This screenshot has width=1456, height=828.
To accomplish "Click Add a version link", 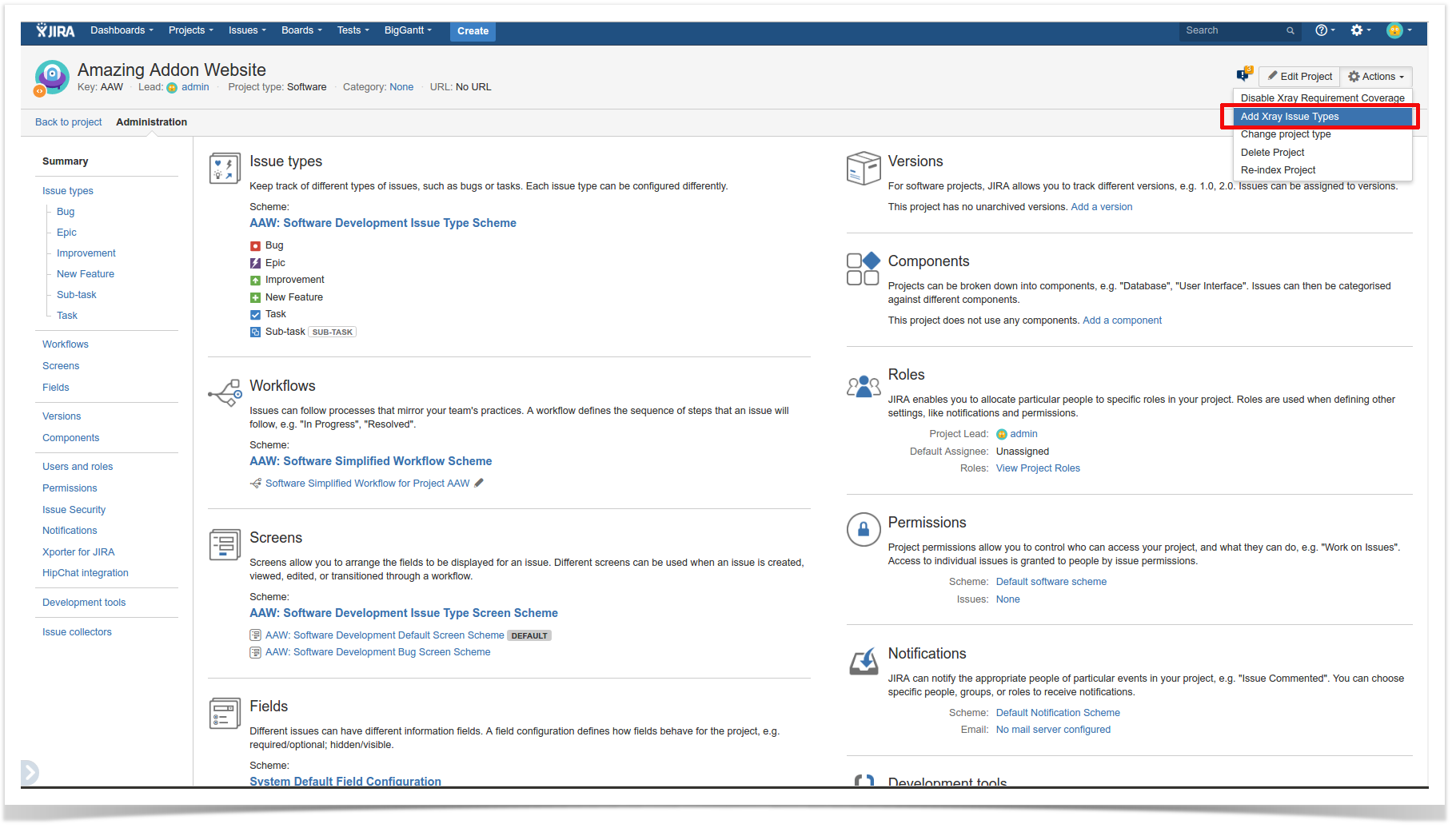I will 1101,207.
